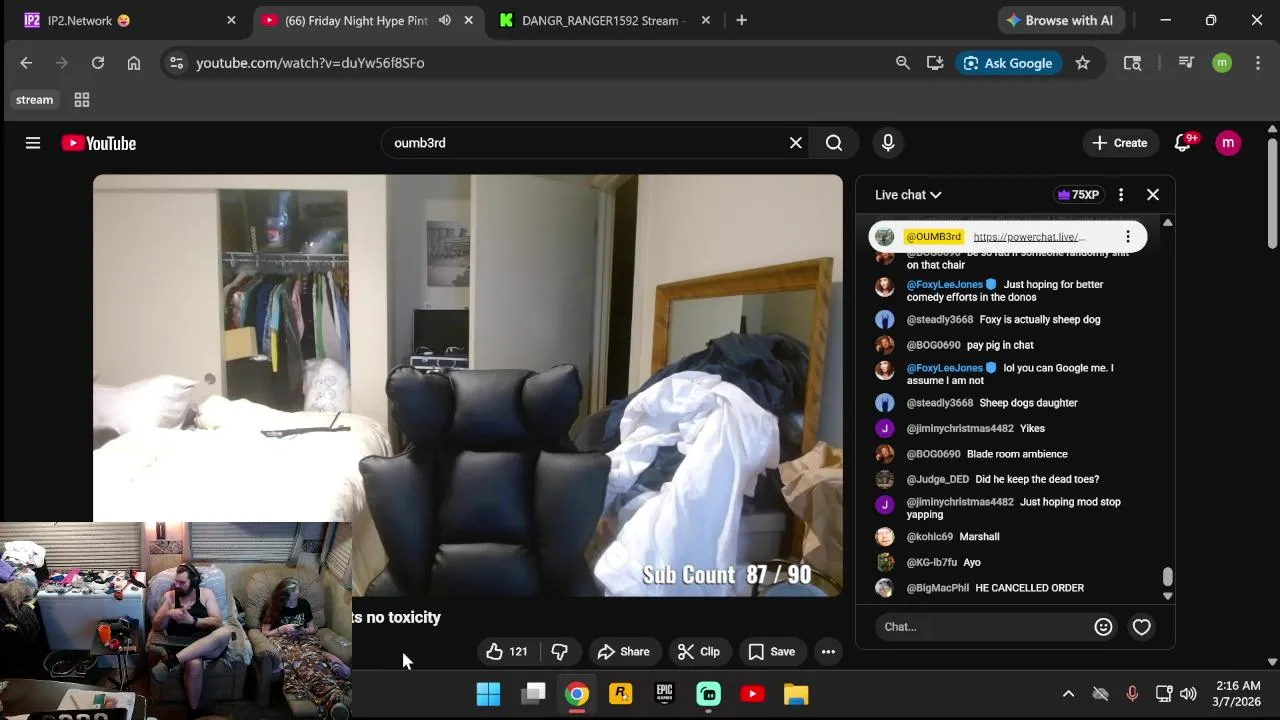This screenshot has width=1280, height=720.
Task: Open the media controls icon in toolbar
Action: (1186, 63)
